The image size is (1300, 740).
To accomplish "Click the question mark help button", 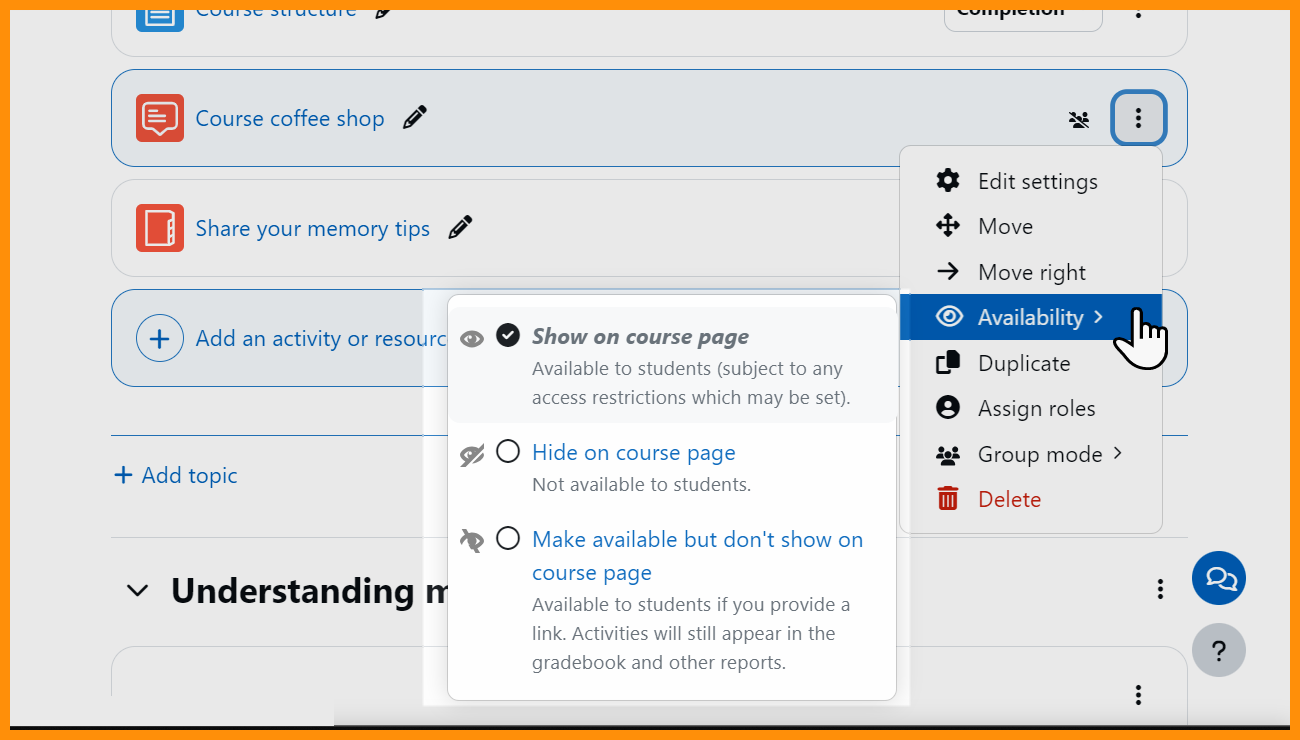I will tap(1219, 651).
